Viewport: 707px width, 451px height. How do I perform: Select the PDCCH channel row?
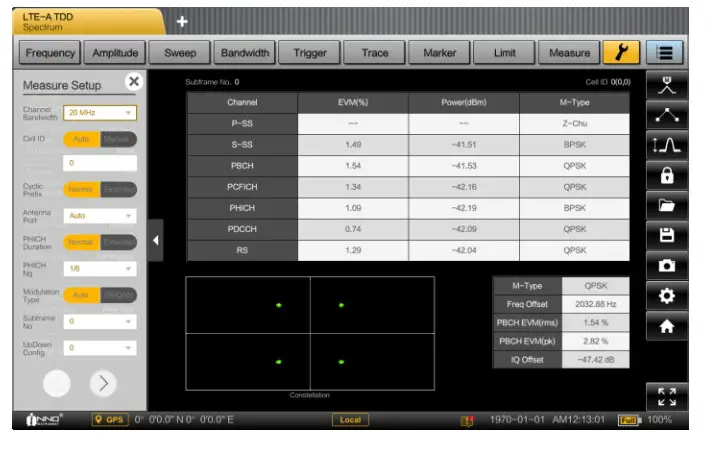(x=408, y=229)
